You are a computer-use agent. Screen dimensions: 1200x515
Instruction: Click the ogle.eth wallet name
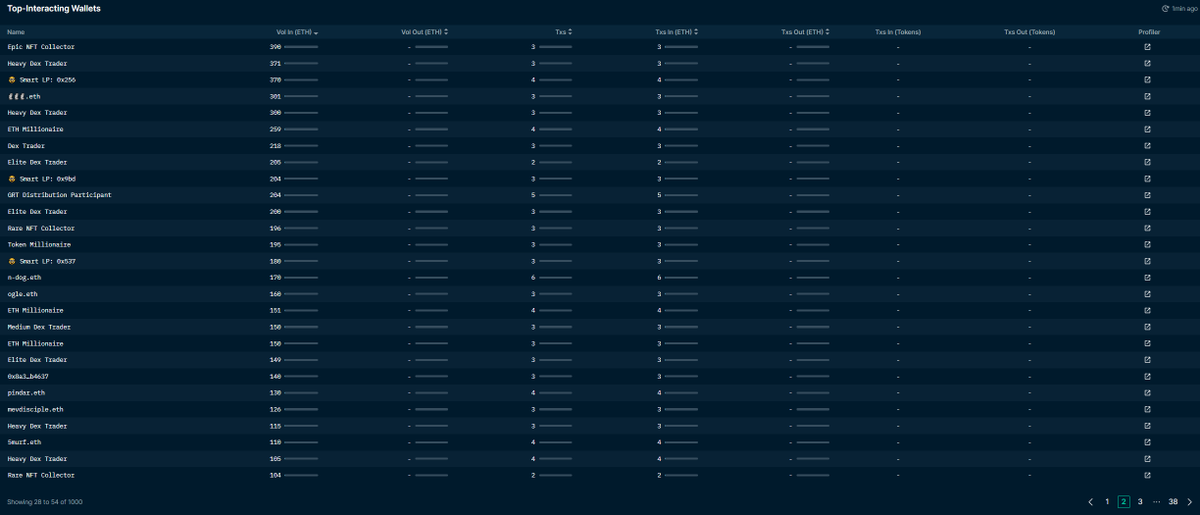pos(23,294)
